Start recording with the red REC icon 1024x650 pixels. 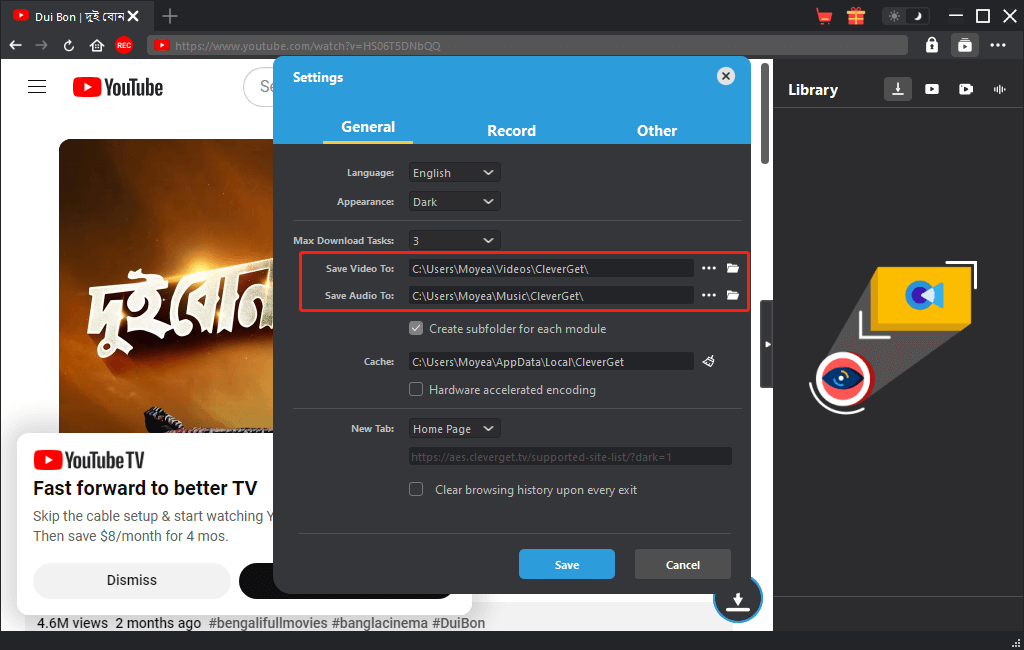[124, 45]
